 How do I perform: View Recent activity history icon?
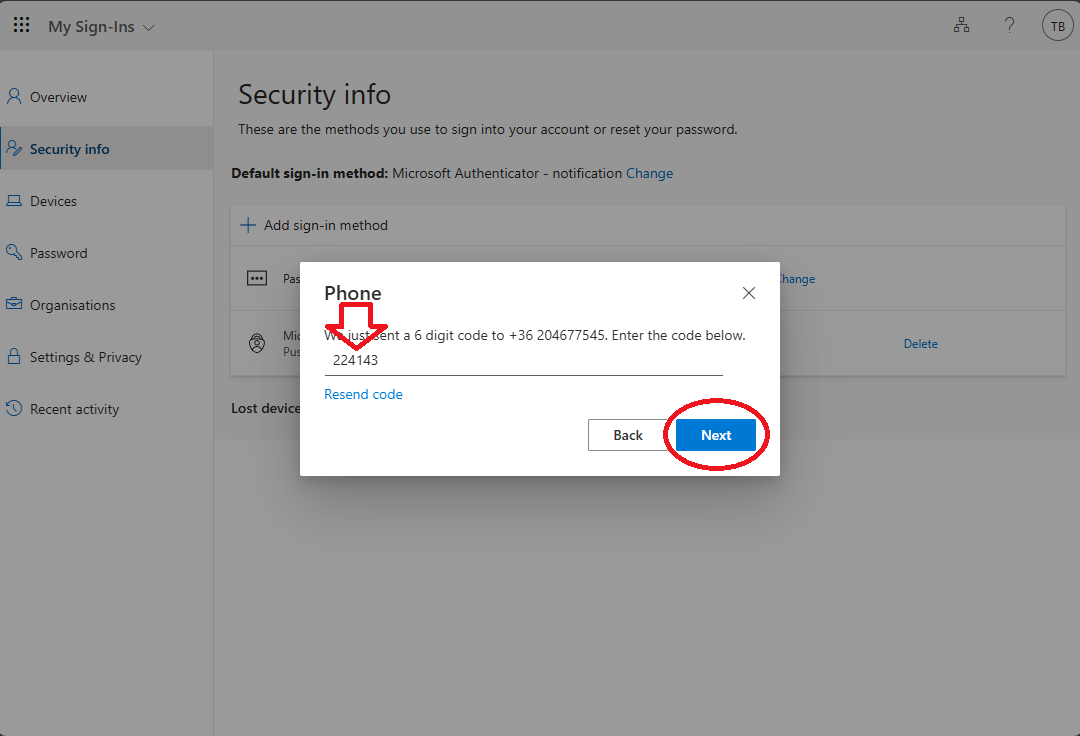(14, 408)
